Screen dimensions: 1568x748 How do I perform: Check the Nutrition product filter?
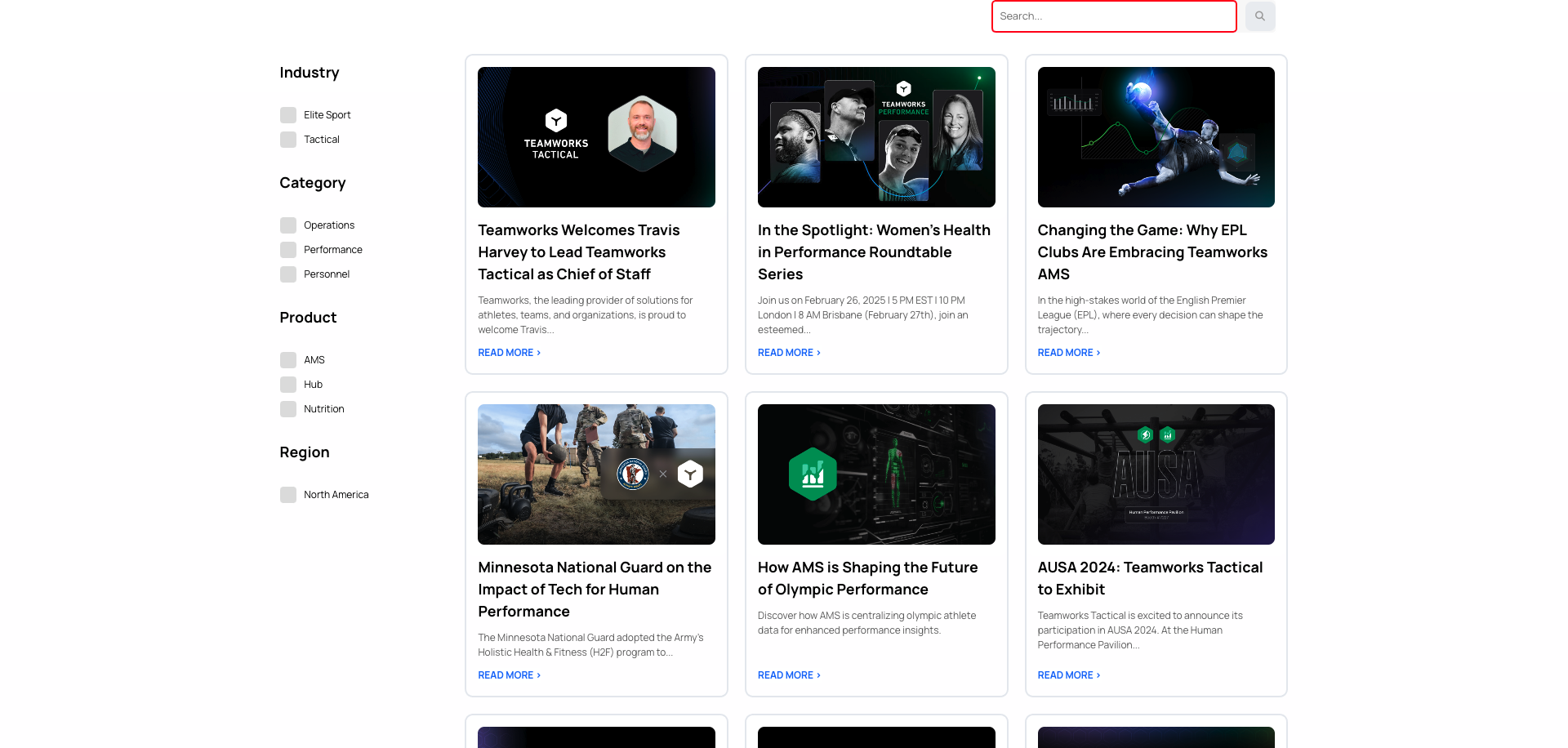click(x=287, y=408)
